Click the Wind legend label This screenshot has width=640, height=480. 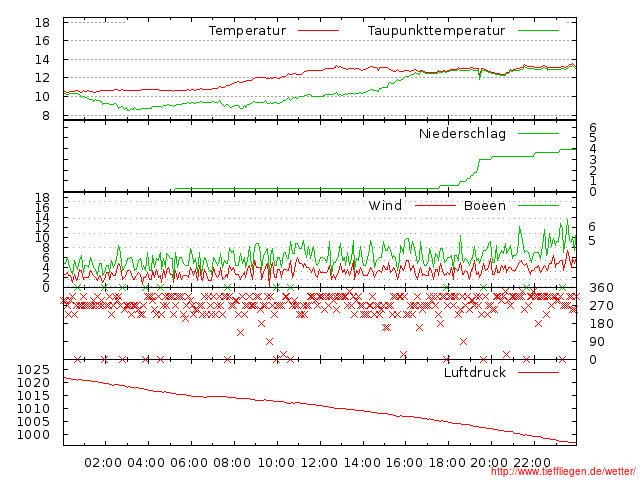click(385, 205)
